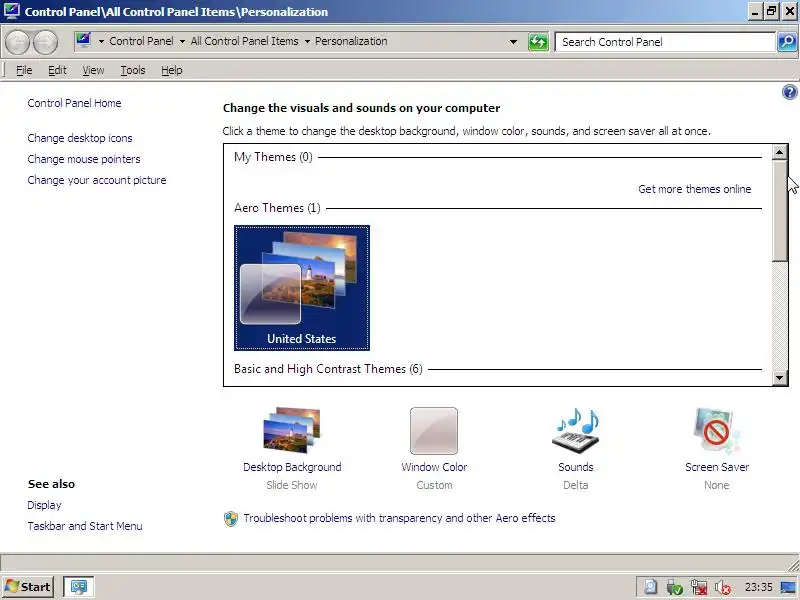Open the Display link under See also
800x600 pixels.
coord(44,505)
